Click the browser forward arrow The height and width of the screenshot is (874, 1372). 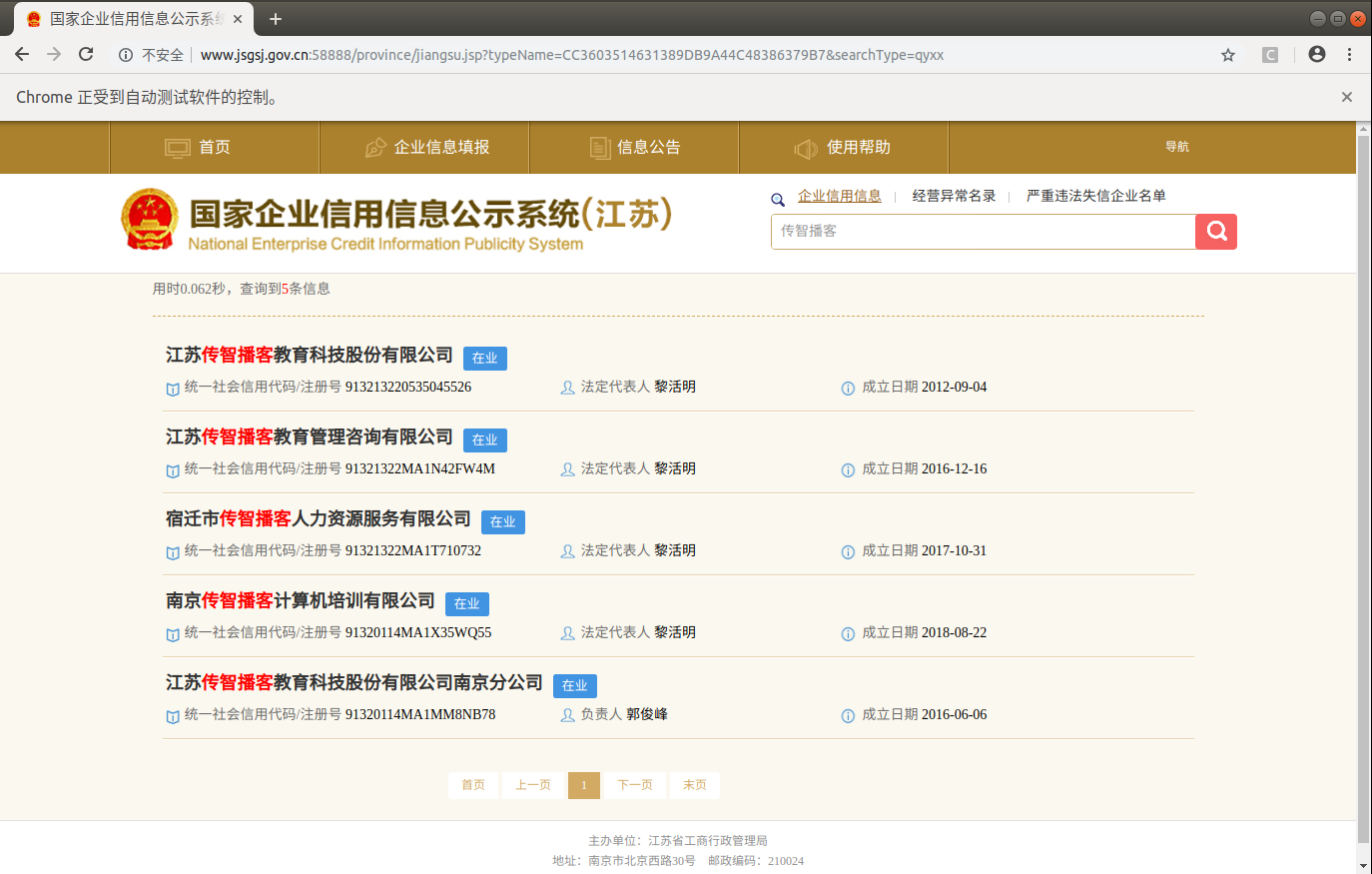click(54, 55)
